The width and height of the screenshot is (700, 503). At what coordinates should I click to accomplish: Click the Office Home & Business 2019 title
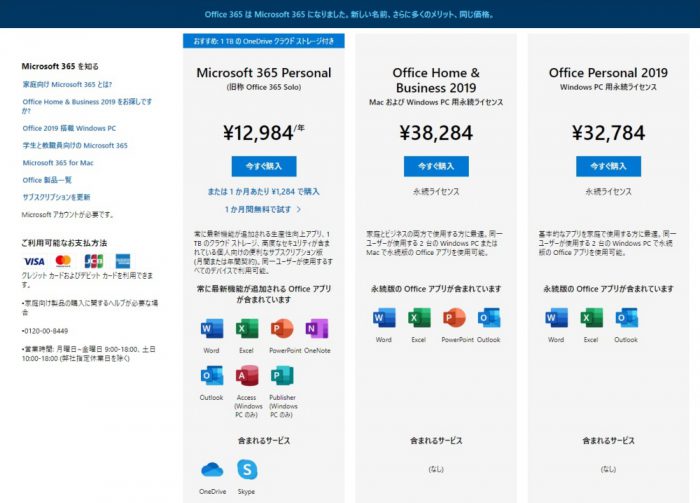(x=436, y=80)
